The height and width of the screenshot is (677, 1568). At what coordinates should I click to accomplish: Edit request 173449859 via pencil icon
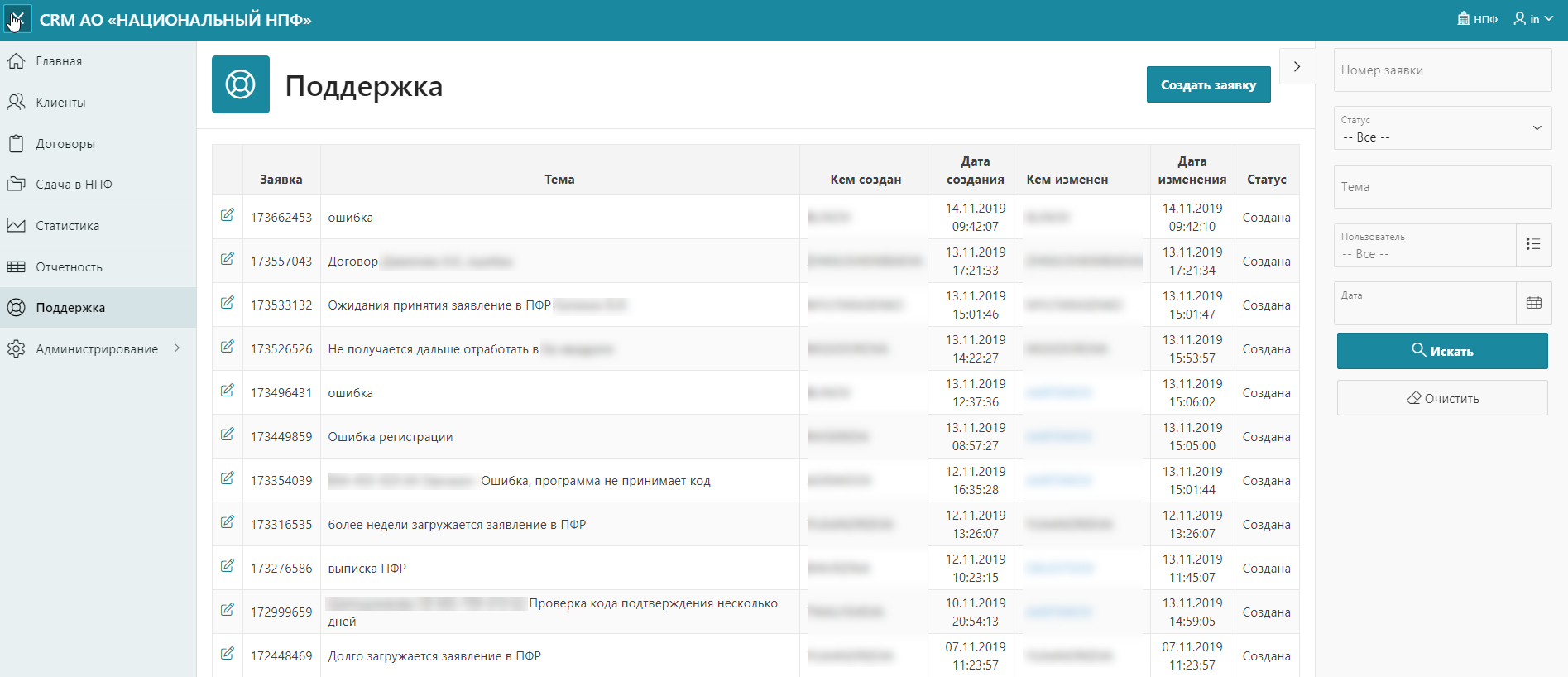click(227, 435)
